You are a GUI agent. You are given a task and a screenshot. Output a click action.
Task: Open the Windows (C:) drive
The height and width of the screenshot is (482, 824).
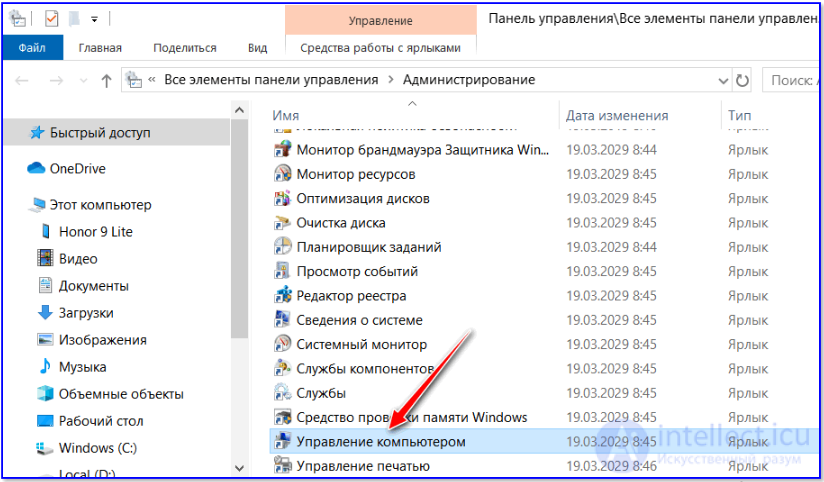[98, 448]
